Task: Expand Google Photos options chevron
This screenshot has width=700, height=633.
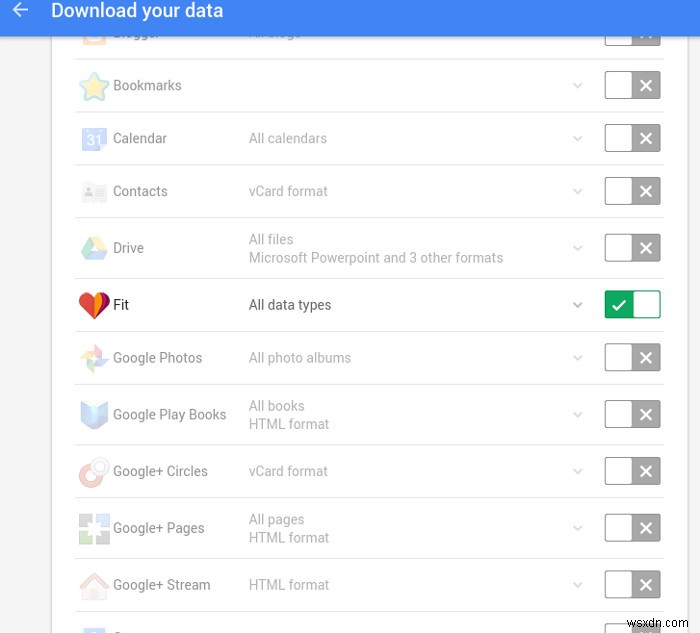Action: (x=578, y=358)
